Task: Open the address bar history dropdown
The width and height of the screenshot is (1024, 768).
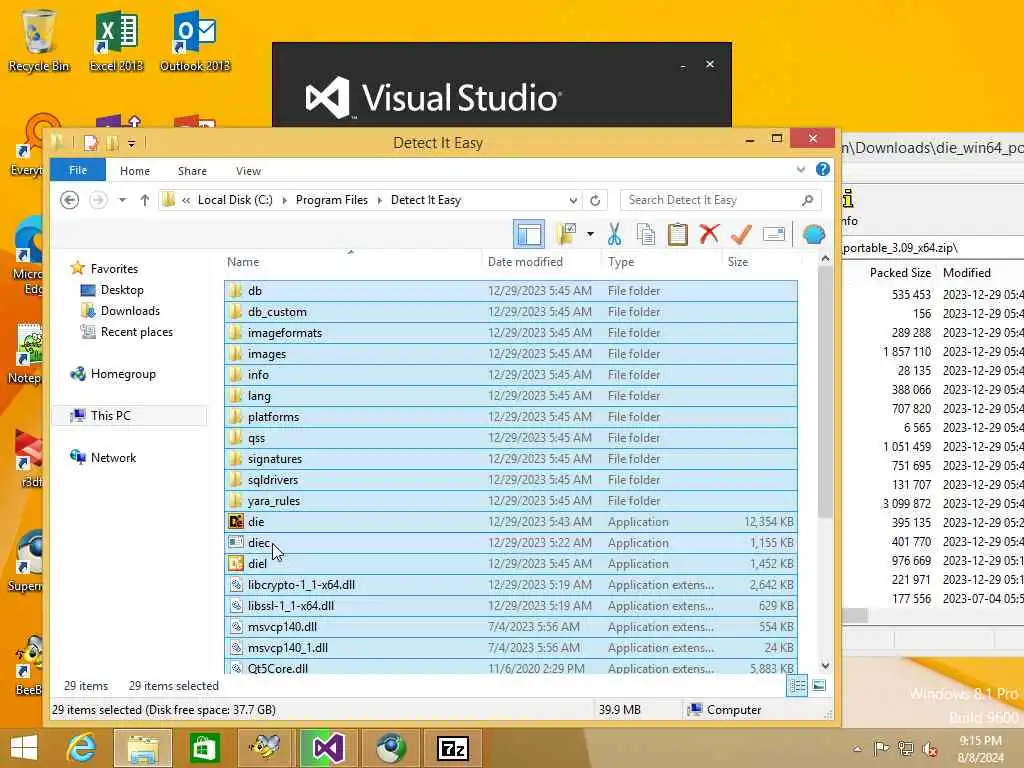Action: click(x=573, y=200)
